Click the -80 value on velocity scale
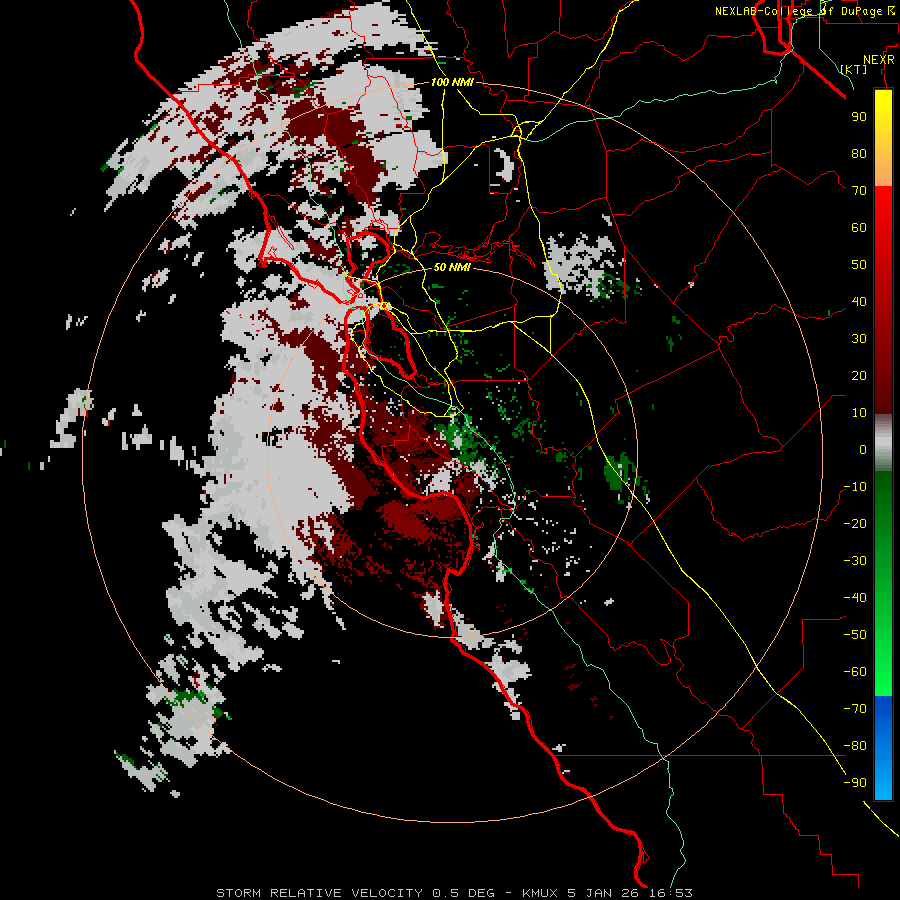This screenshot has width=900, height=900. (855, 746)
